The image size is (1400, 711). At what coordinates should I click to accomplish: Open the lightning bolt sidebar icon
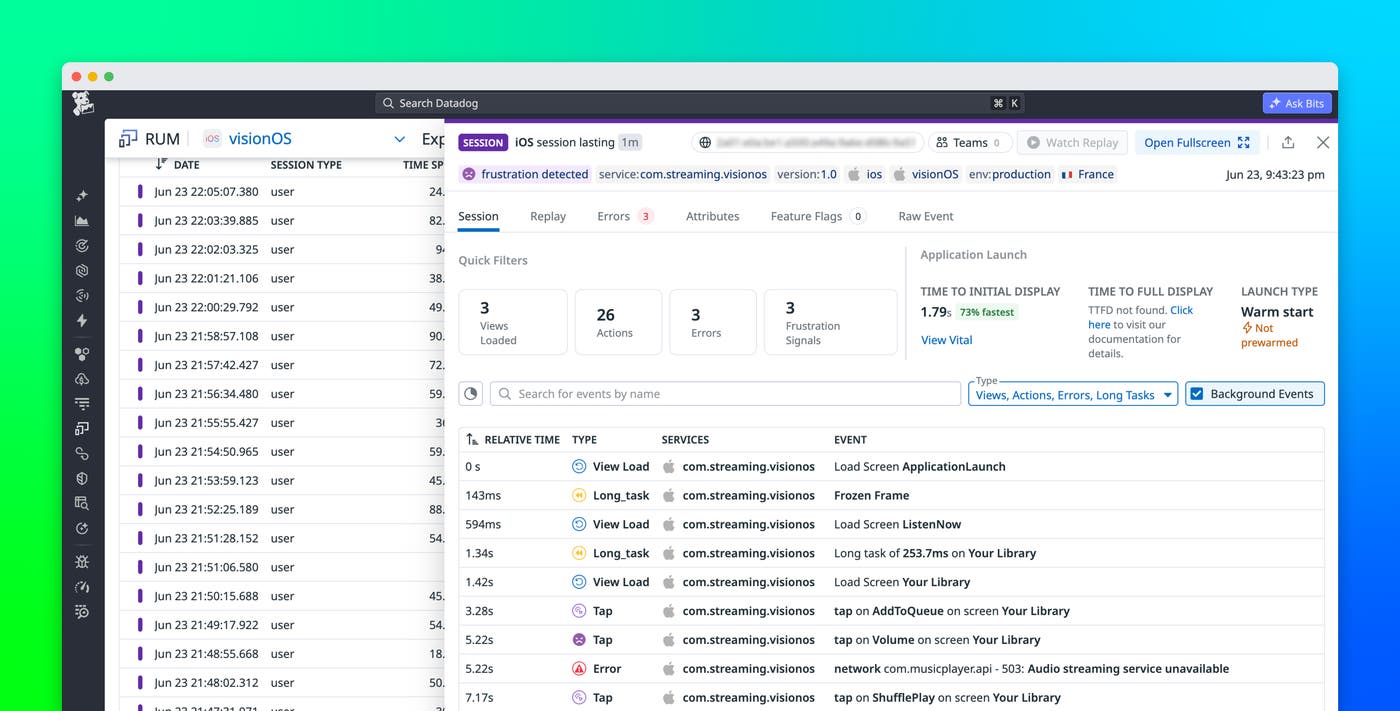pyautogui.click(x=82, y=321)
